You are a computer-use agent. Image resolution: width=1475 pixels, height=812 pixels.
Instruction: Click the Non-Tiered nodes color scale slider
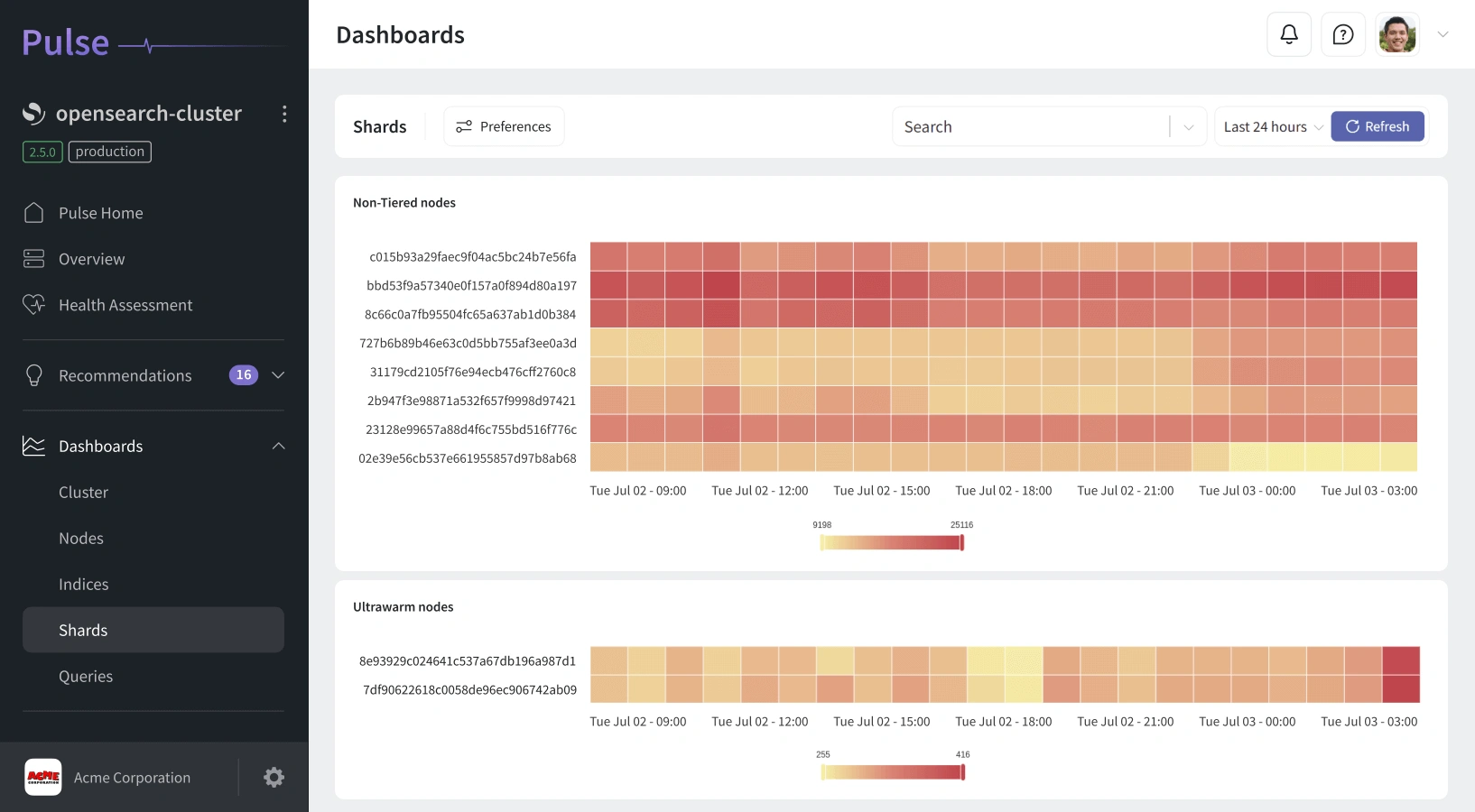[892, 542]
